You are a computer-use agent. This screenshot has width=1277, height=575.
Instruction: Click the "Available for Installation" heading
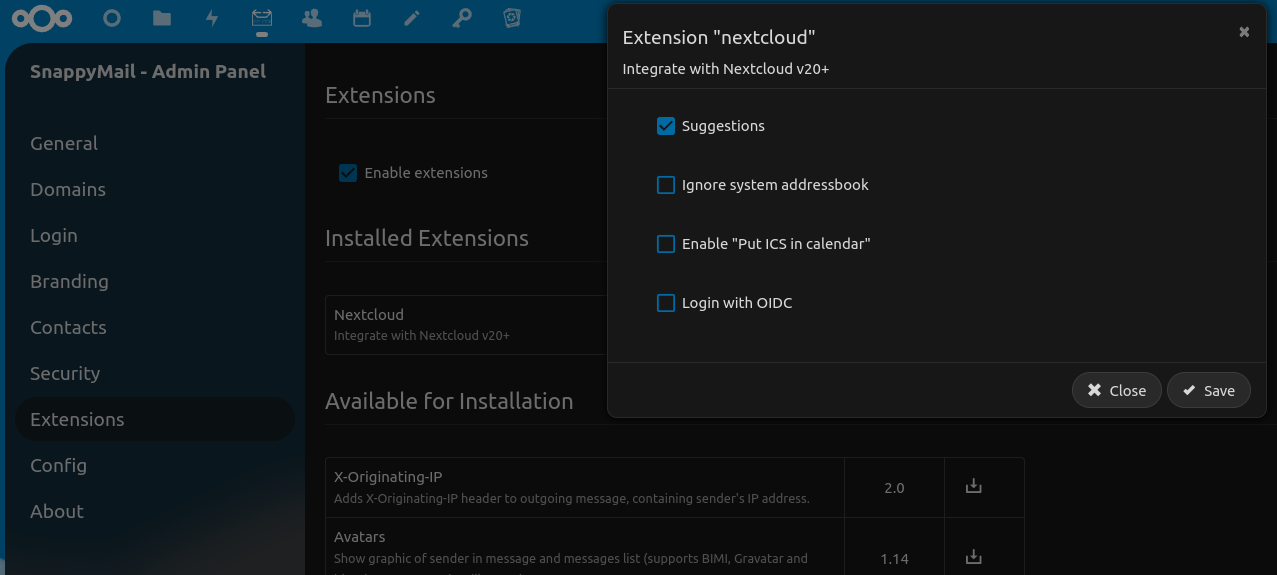click(449, 401)
